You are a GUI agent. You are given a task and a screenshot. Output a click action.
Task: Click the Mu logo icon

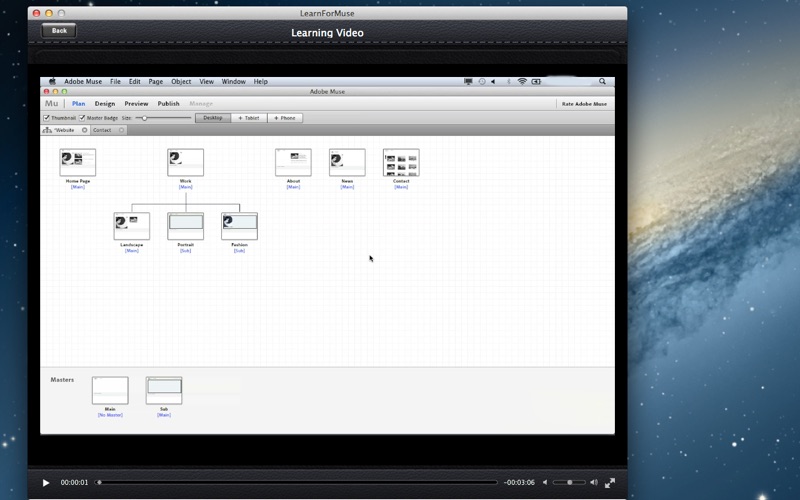click(x=52, y=103)
